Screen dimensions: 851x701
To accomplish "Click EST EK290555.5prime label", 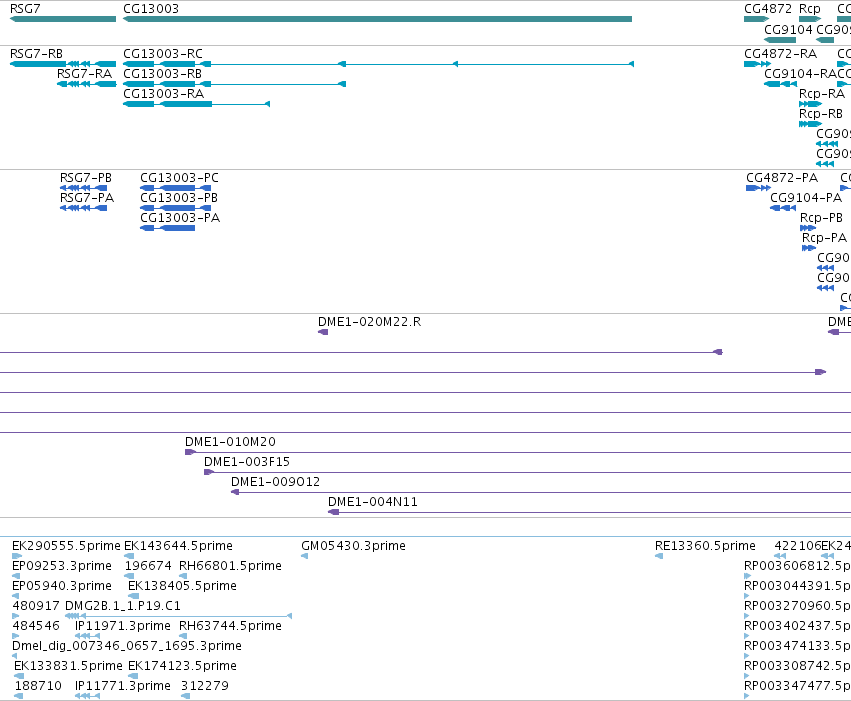I will 66,546.
